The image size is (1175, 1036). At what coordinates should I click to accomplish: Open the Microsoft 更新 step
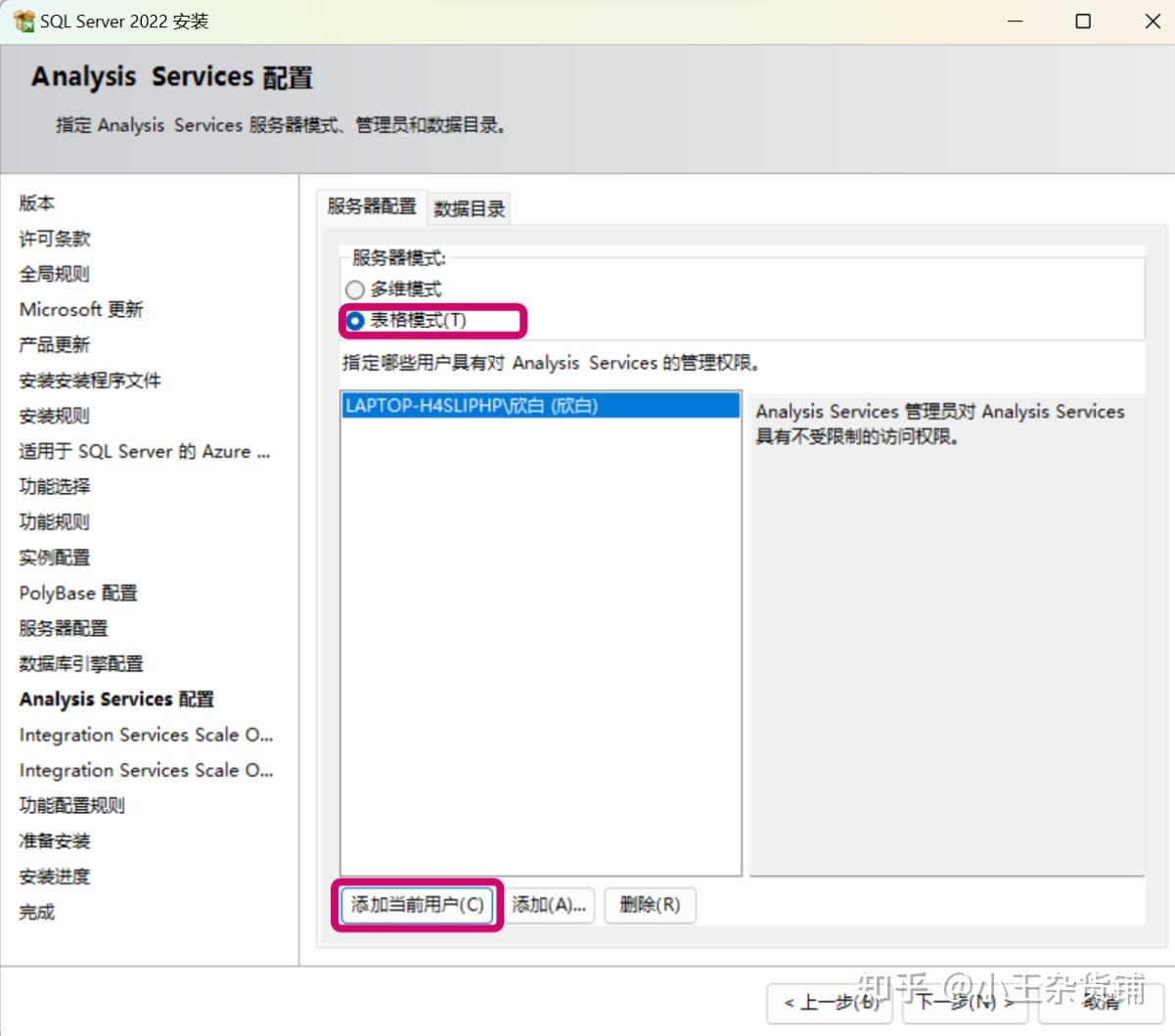tap(81, 308)
